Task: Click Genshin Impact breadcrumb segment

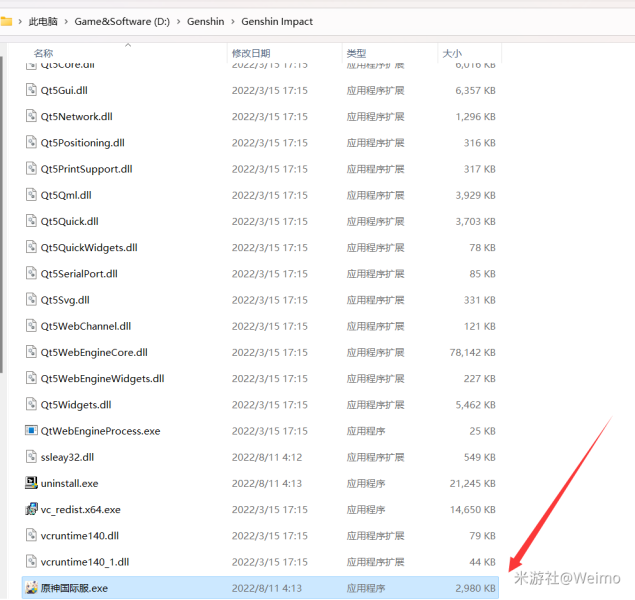Action: (277, 21)
